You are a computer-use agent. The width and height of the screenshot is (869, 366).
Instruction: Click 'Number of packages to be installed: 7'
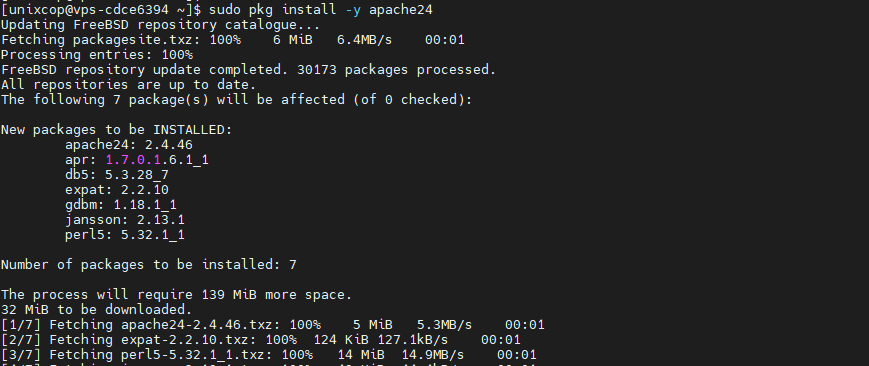[x=149, y=265]
